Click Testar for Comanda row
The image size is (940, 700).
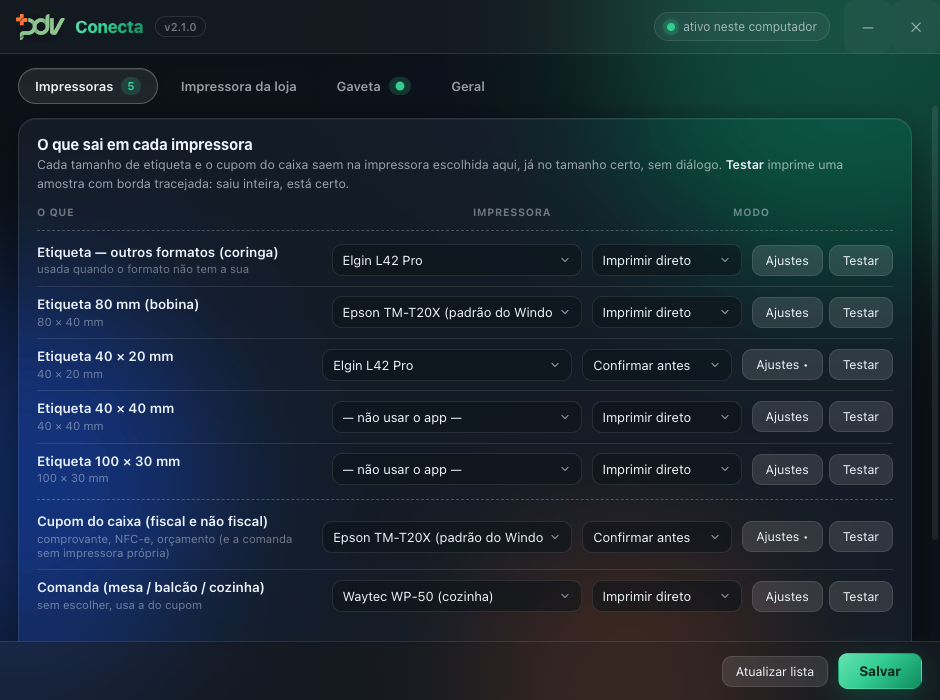pyautogui.click(x=861, y=596)
